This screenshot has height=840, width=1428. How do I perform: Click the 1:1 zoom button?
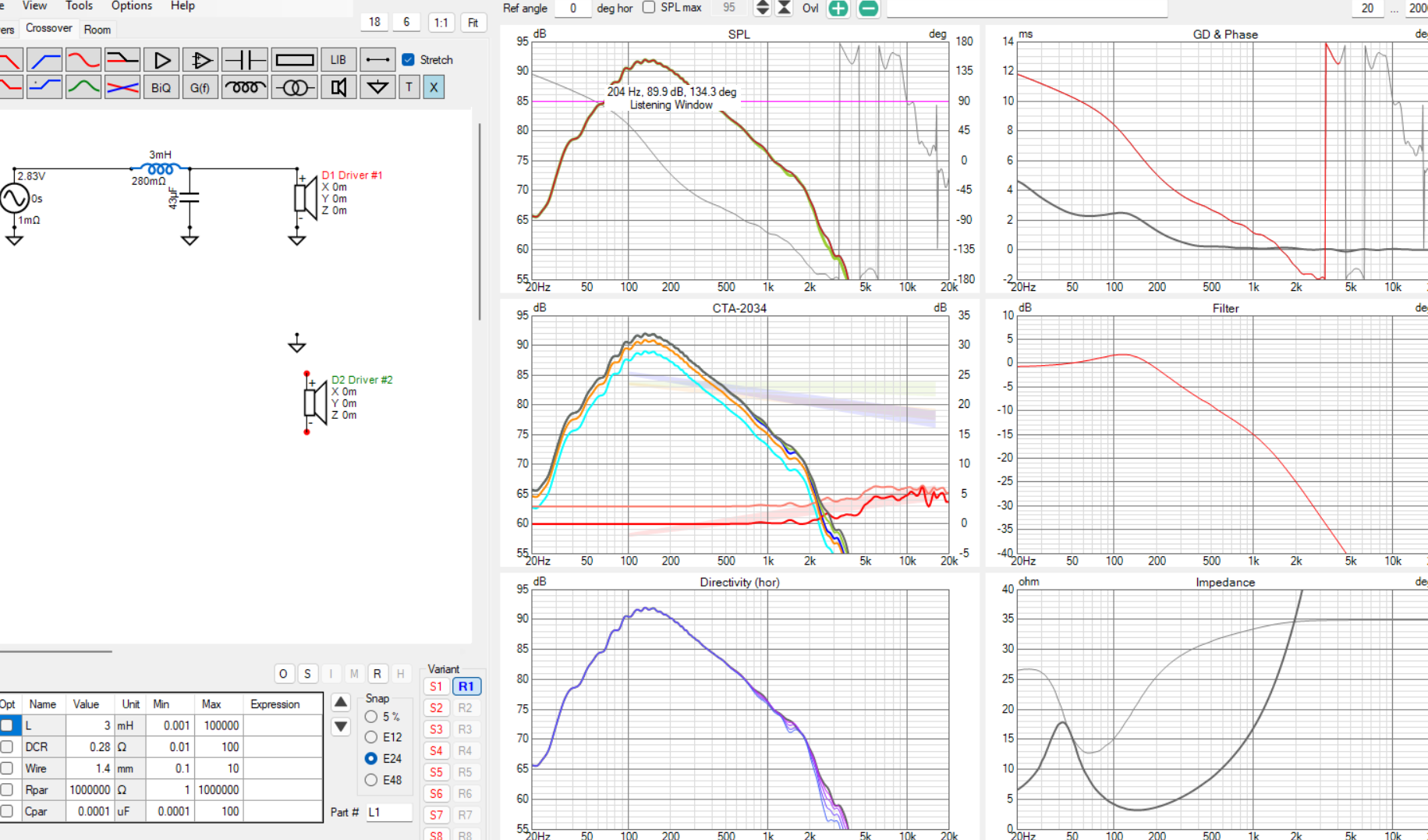(441, 23)
